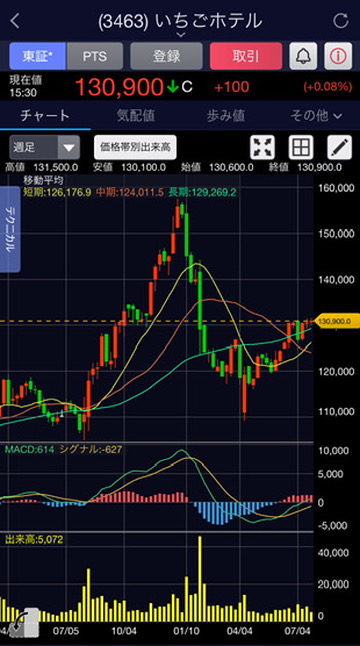Toggle 価格帯別出来高 overlay
The image size is (360, 646).
135,147
